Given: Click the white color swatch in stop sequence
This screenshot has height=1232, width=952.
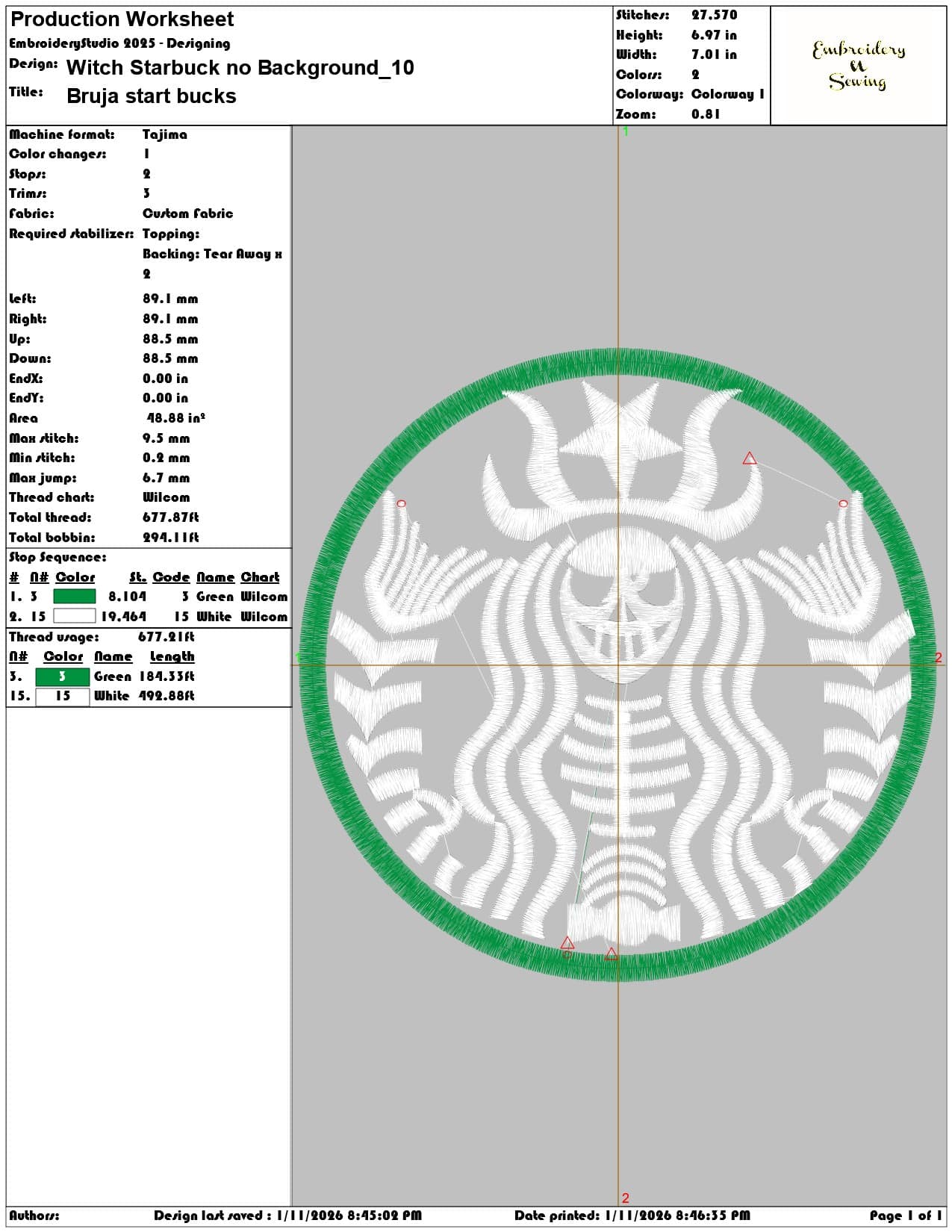Looking at the screenshot, I should 74,616.
